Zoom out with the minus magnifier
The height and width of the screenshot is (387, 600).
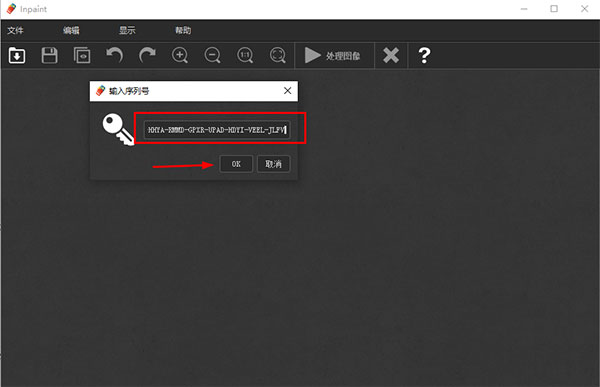(x=212, y=56)
